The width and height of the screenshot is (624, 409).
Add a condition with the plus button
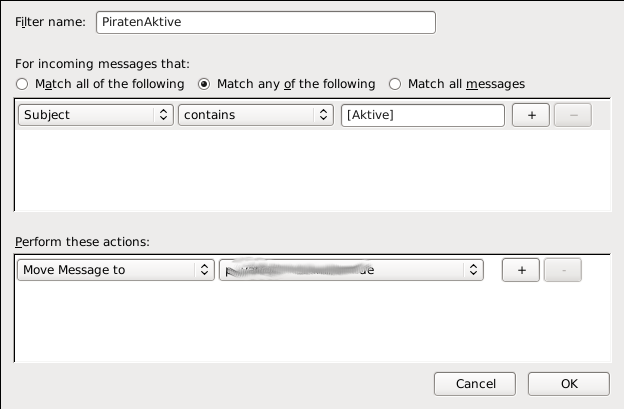531,115
